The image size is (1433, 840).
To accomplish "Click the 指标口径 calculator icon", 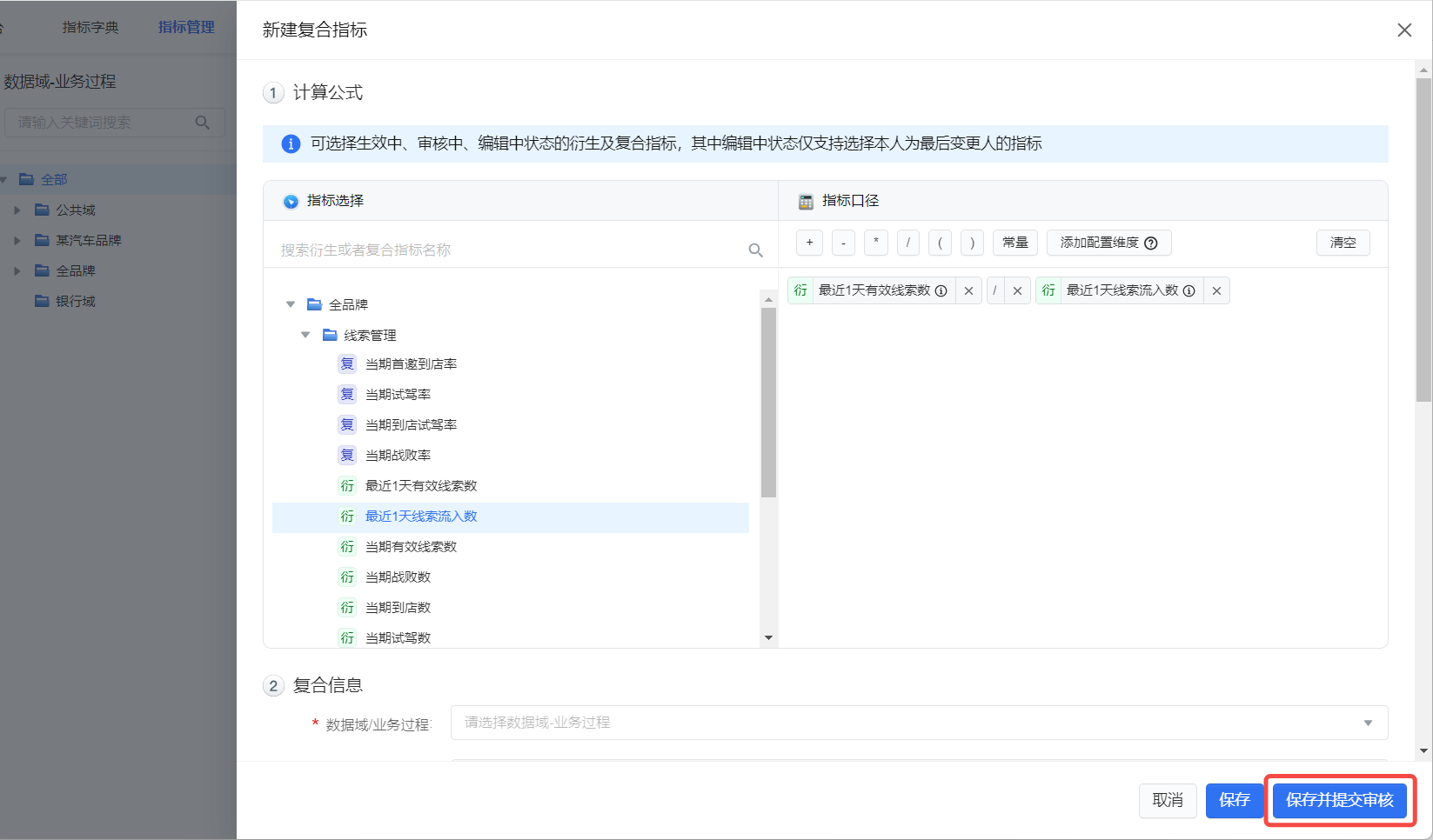I will click(806, 202).
